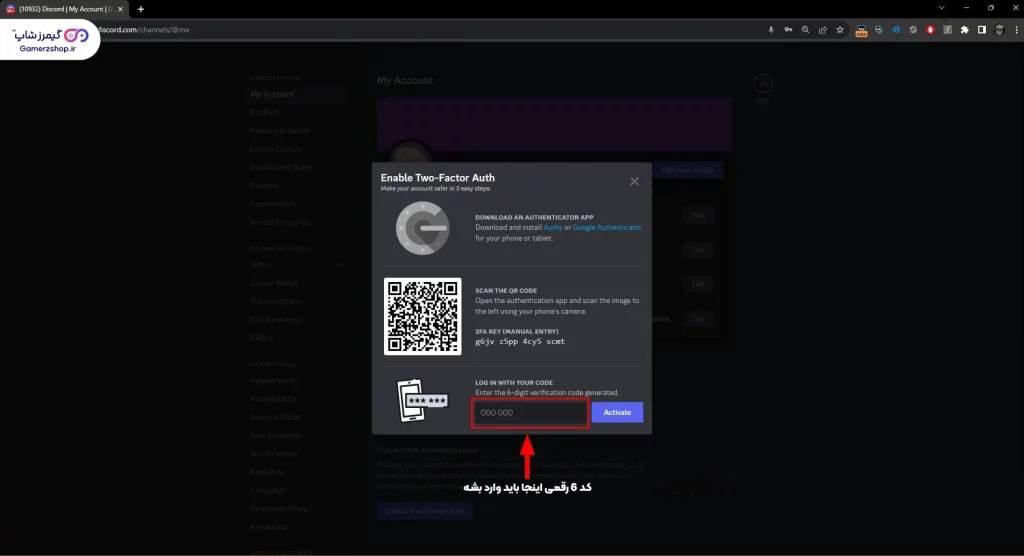Click the zoom magnifier icon in address bar
Viewport: 1024px width, 556px height.
(x=805, y=30)
